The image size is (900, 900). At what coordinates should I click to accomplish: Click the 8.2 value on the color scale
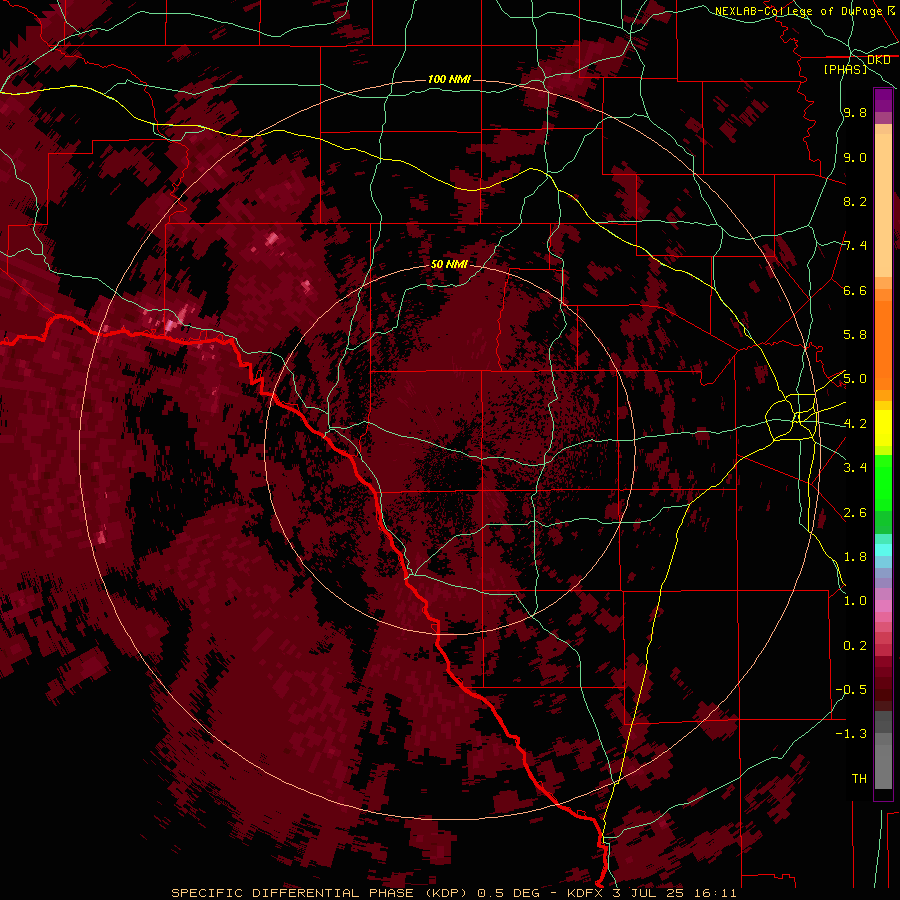coord(855,201)
